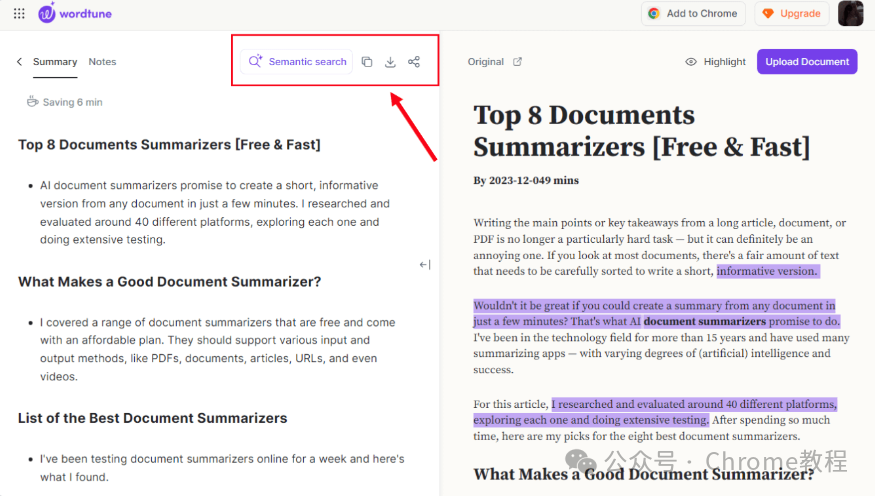Click highlighted phrase 'informative version.'
Image resolution: width=875 pixels, height=496 pixels.
point(767,271)
